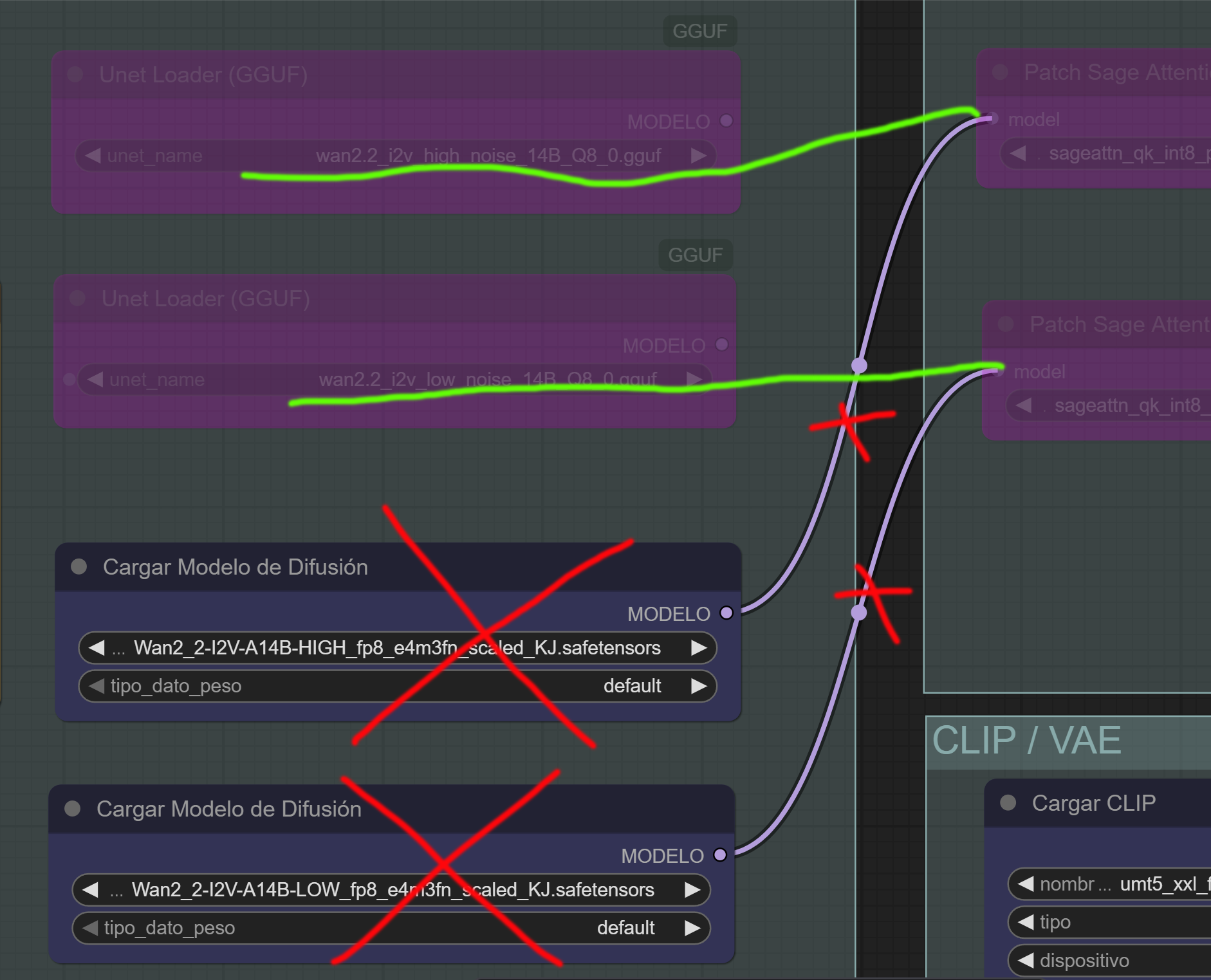Click reroute dot on lower purple link
1211x980 pixels.
tap(859, 613)
